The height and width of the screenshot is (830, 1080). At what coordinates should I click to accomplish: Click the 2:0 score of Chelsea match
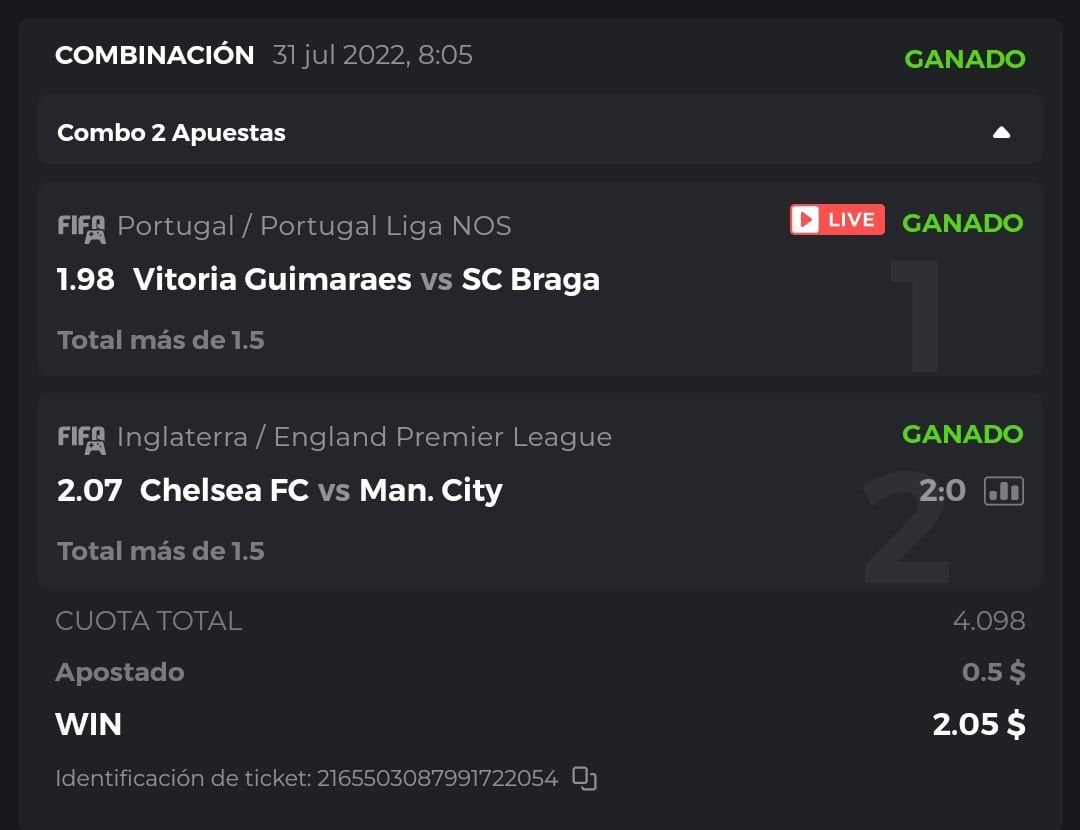click(942, 490)
